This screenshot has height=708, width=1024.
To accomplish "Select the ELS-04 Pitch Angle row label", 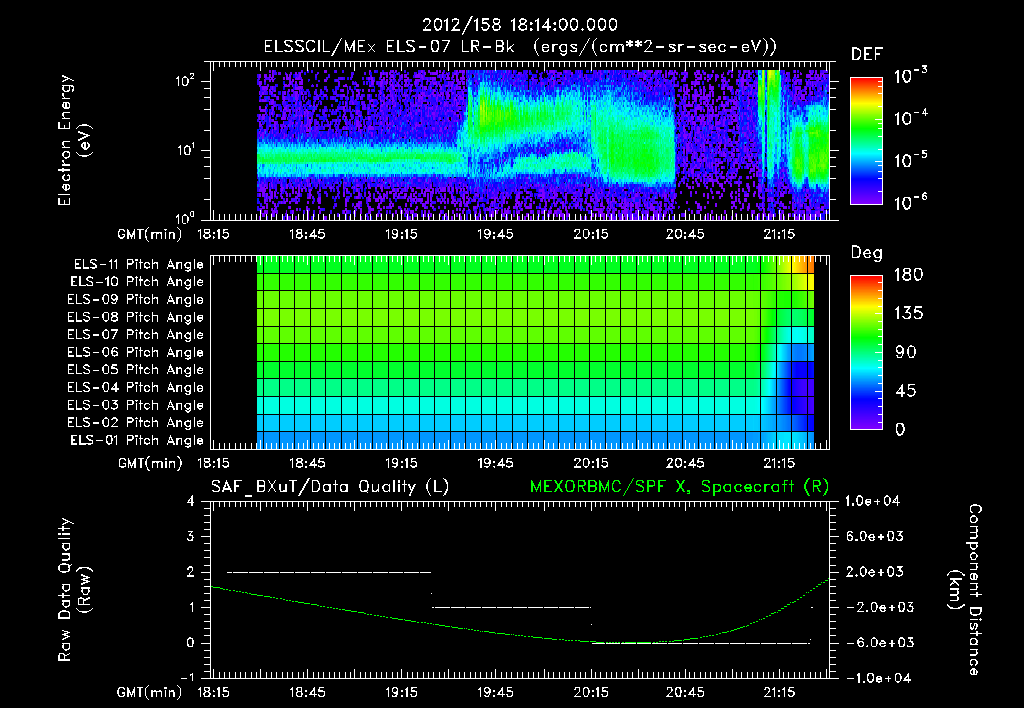I will pyautogui.click(x=135, y=388).
